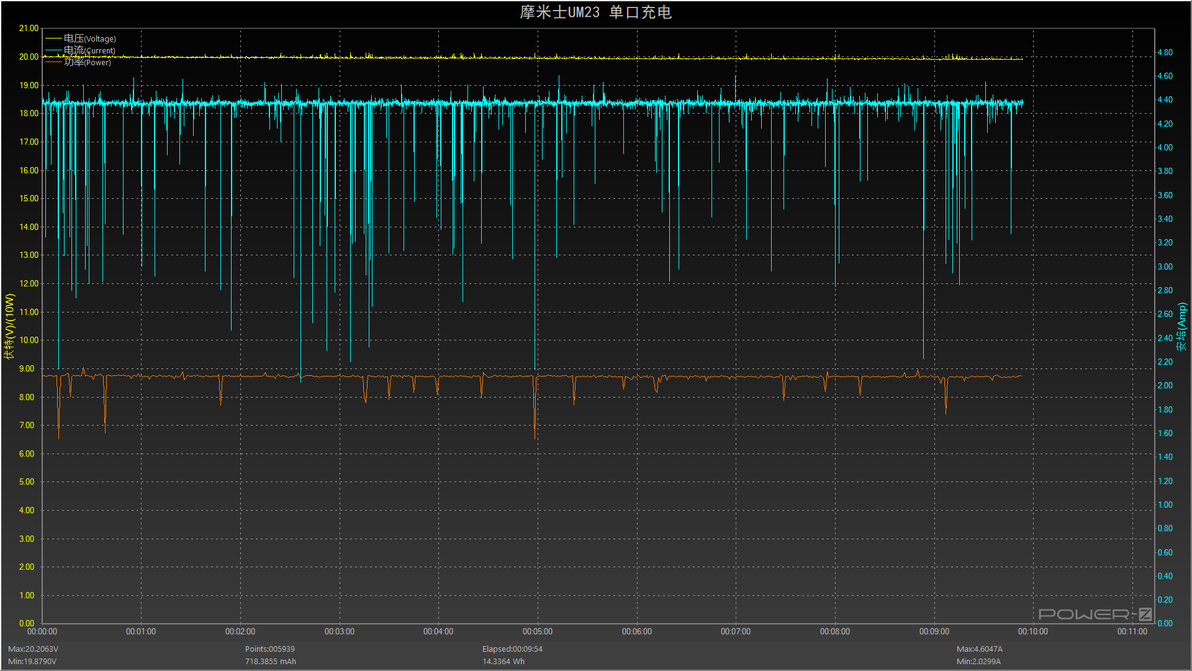The image size is (1192, 671).
Task: Click the 5.00 voltage axis label
Action: click(27, 482)
